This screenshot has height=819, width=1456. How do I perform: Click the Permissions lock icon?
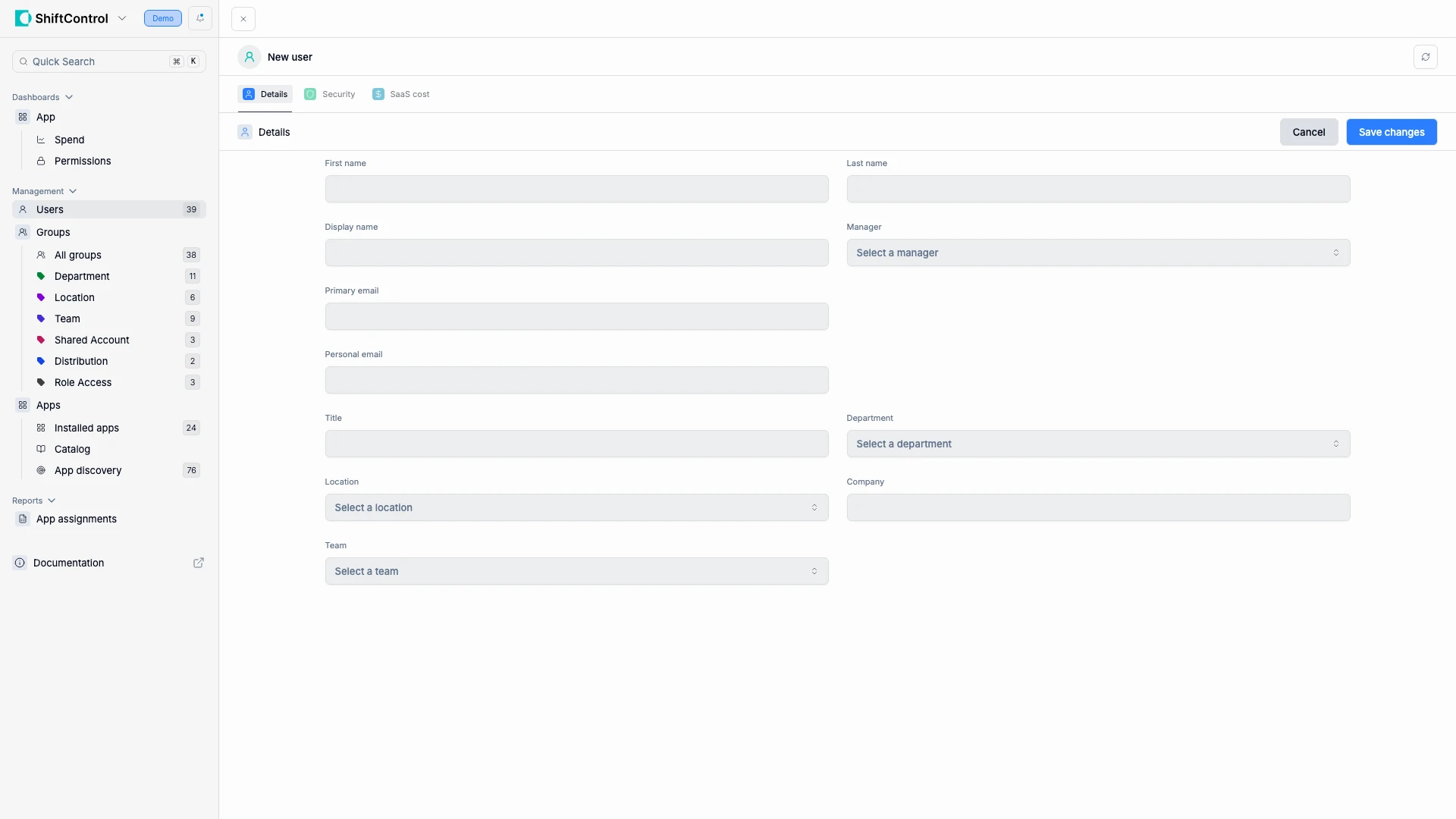40,161
